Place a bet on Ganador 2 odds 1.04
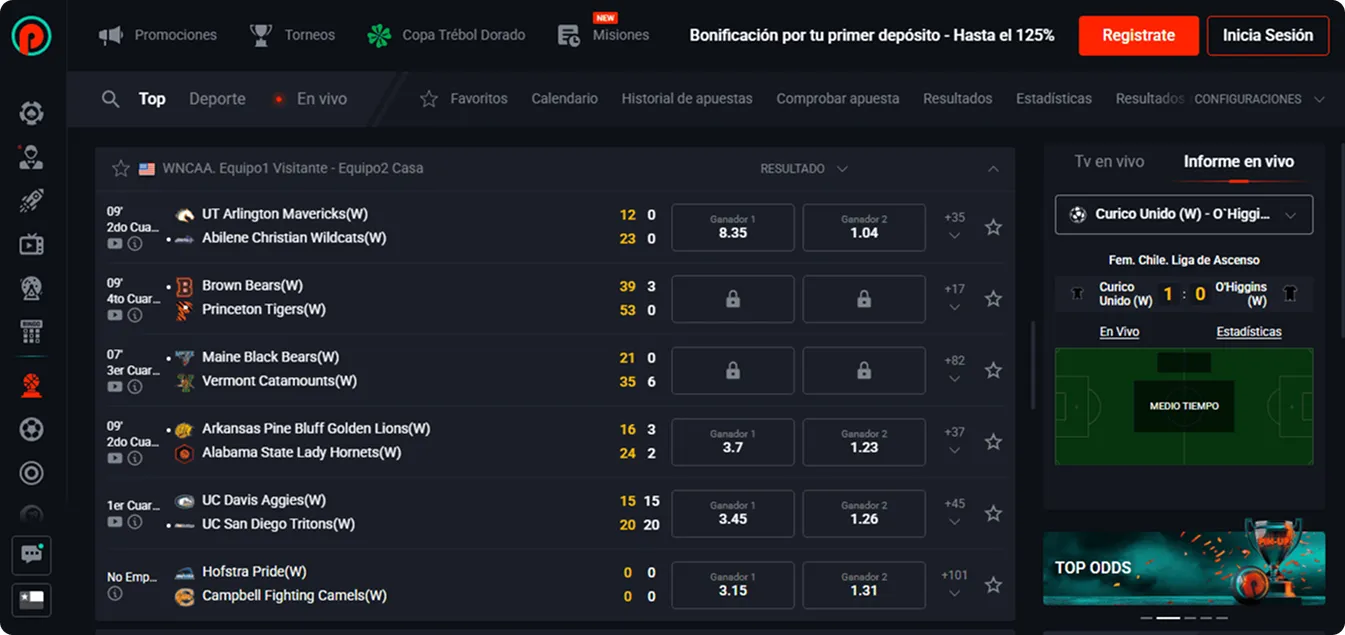 coord(863,227)
